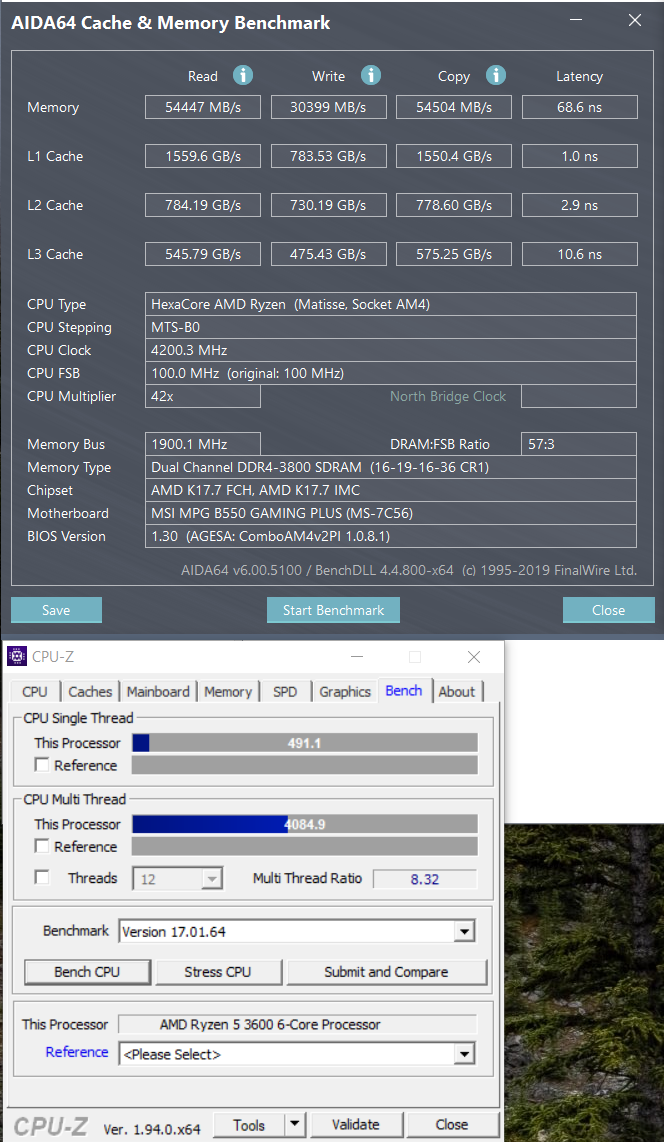The height and width of the screenshot is (1142, 664).
Task: Open the Caches tab in CPU-Z
Action: pyautogui.click(x=90, y=692)
